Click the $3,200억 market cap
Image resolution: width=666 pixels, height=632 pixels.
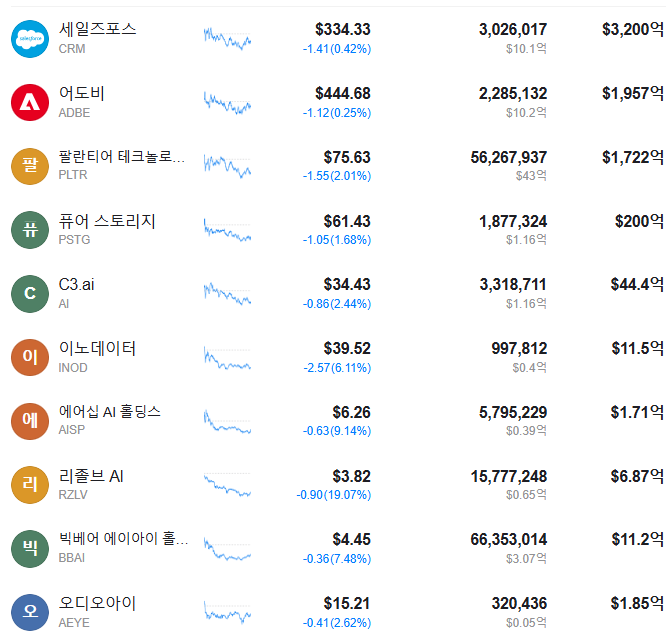[633, 29]
